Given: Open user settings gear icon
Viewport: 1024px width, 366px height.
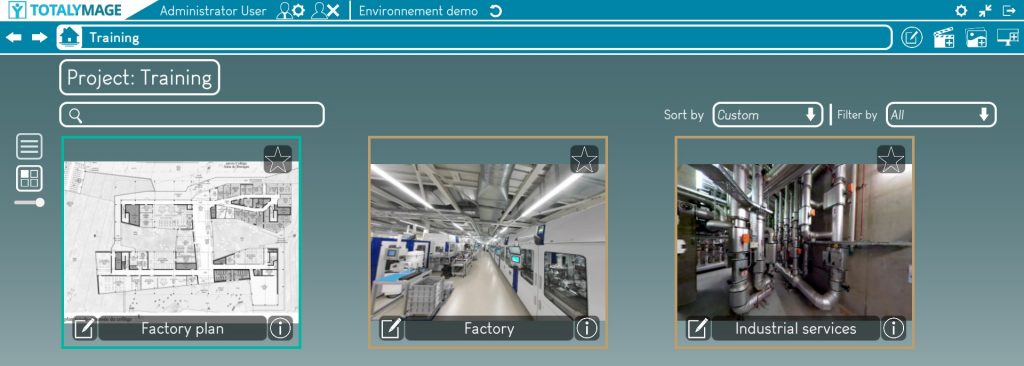Looking at the screenshot, I should pos(291,10).
